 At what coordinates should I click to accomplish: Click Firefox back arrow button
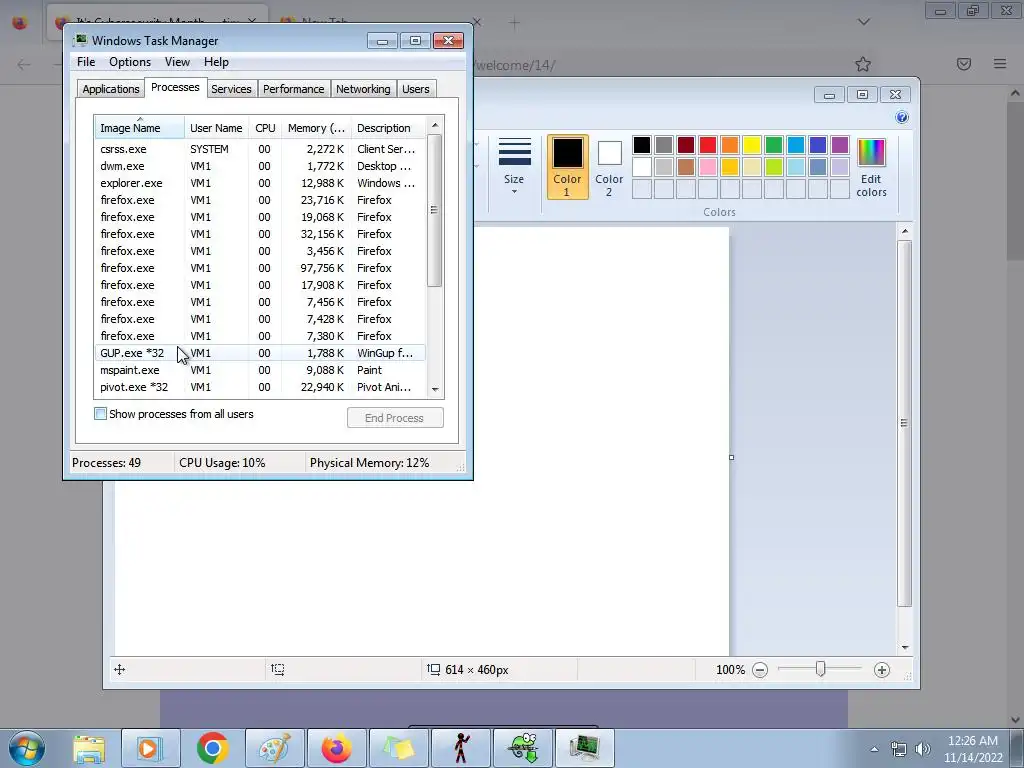coord(24,64)
